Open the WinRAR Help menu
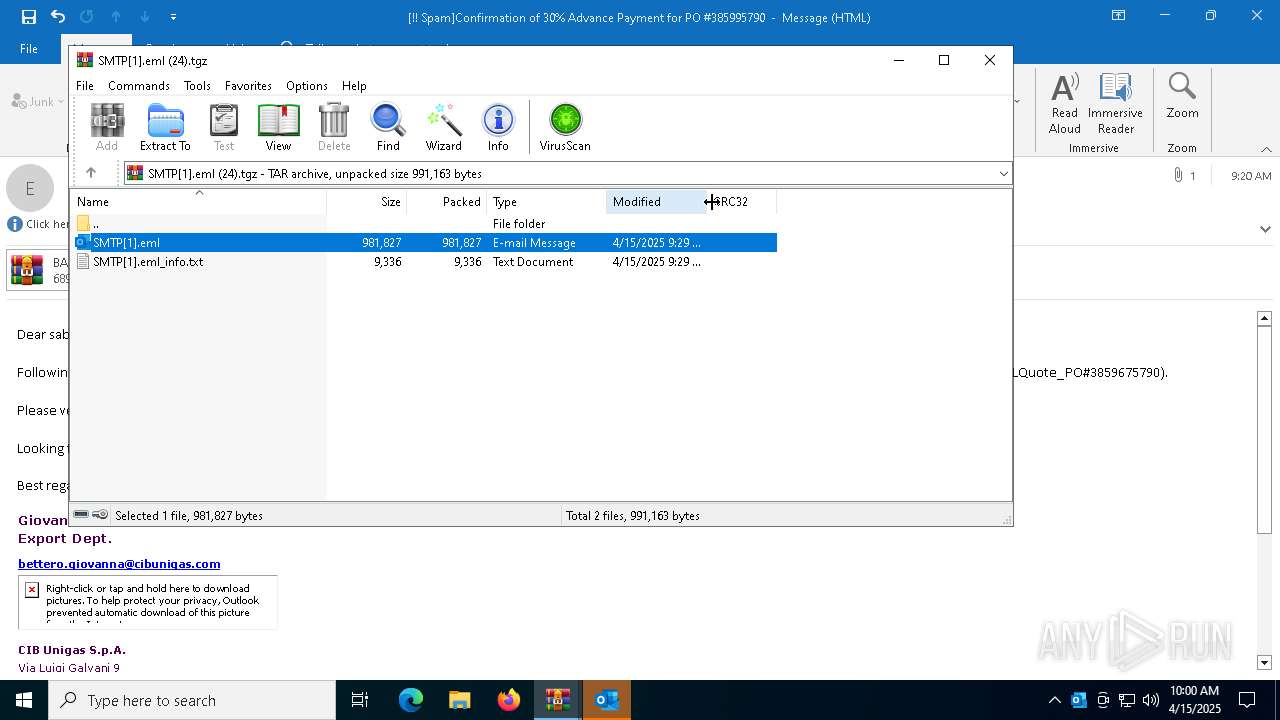1280x720 pixels. [354, 86]
